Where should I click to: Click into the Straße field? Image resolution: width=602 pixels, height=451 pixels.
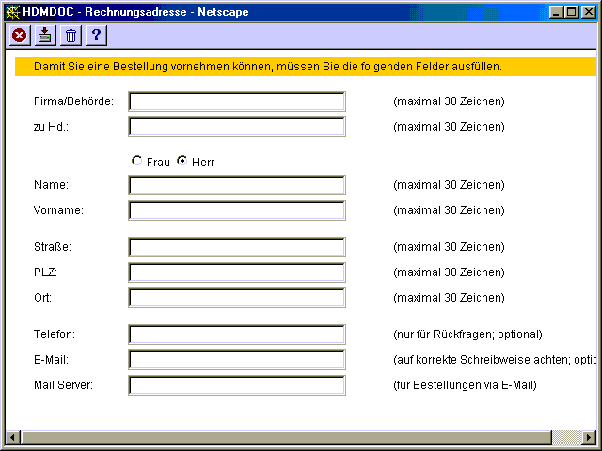[236, 247]
